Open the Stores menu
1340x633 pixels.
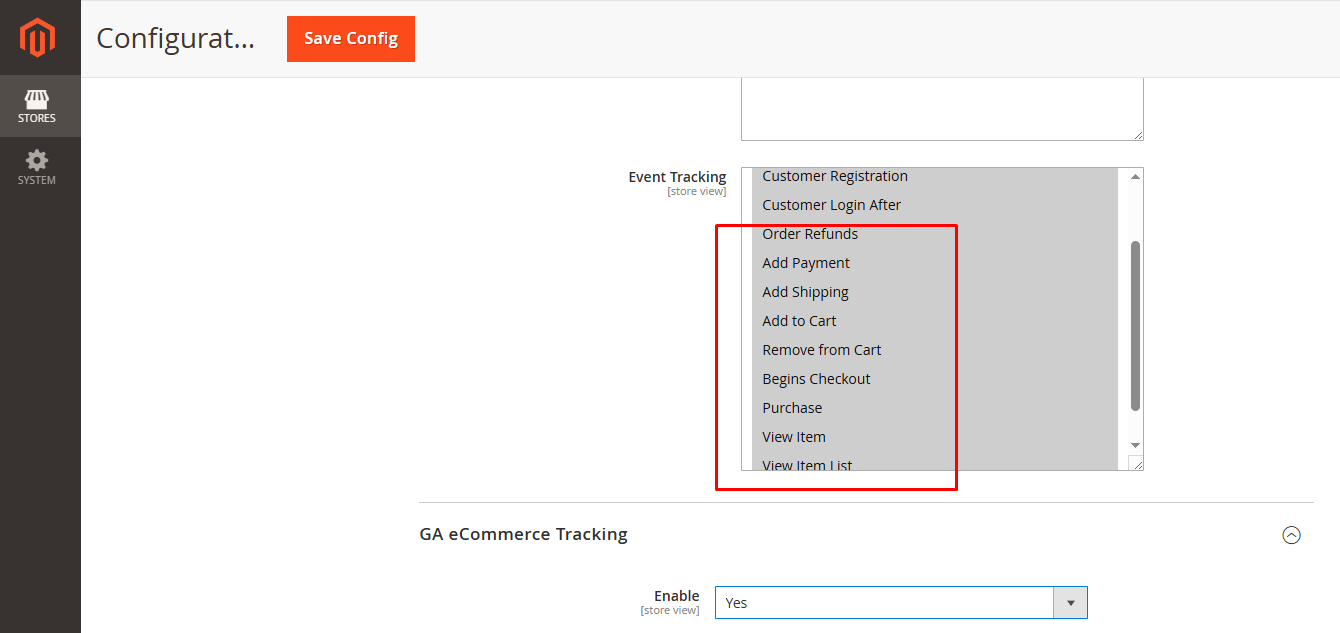tap(37, 106)
